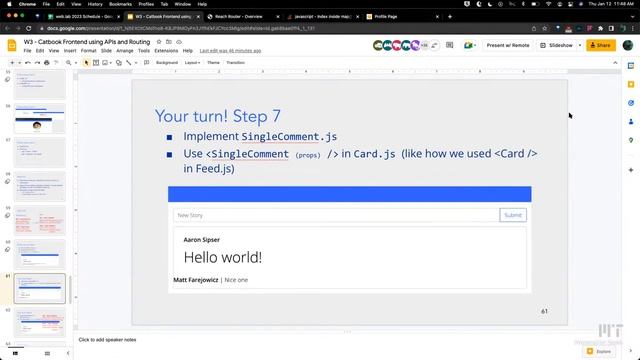Open Keep notes side panel icon
The height and width of the screenshot is (360, 640).
(x=631, y=84)
